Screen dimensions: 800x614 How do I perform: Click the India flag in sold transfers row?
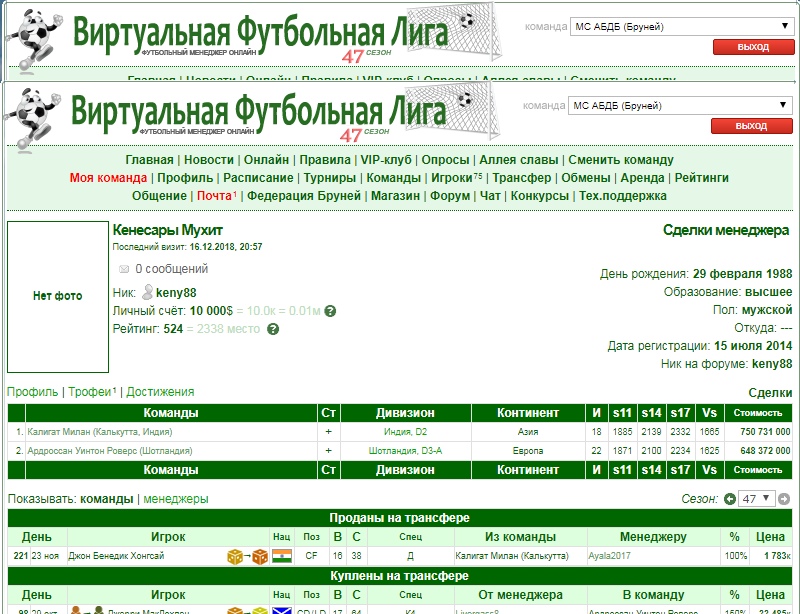tap(281, 556)
